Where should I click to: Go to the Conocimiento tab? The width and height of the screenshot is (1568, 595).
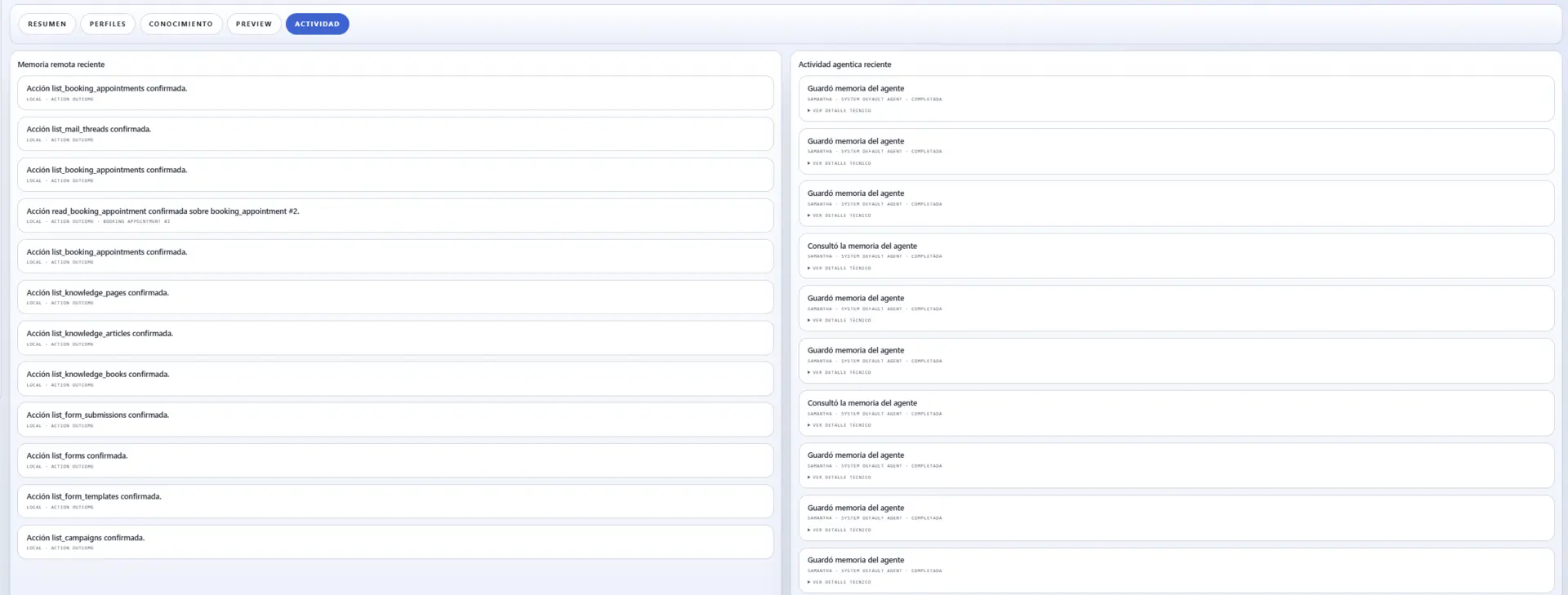click(x=180, y=24)
